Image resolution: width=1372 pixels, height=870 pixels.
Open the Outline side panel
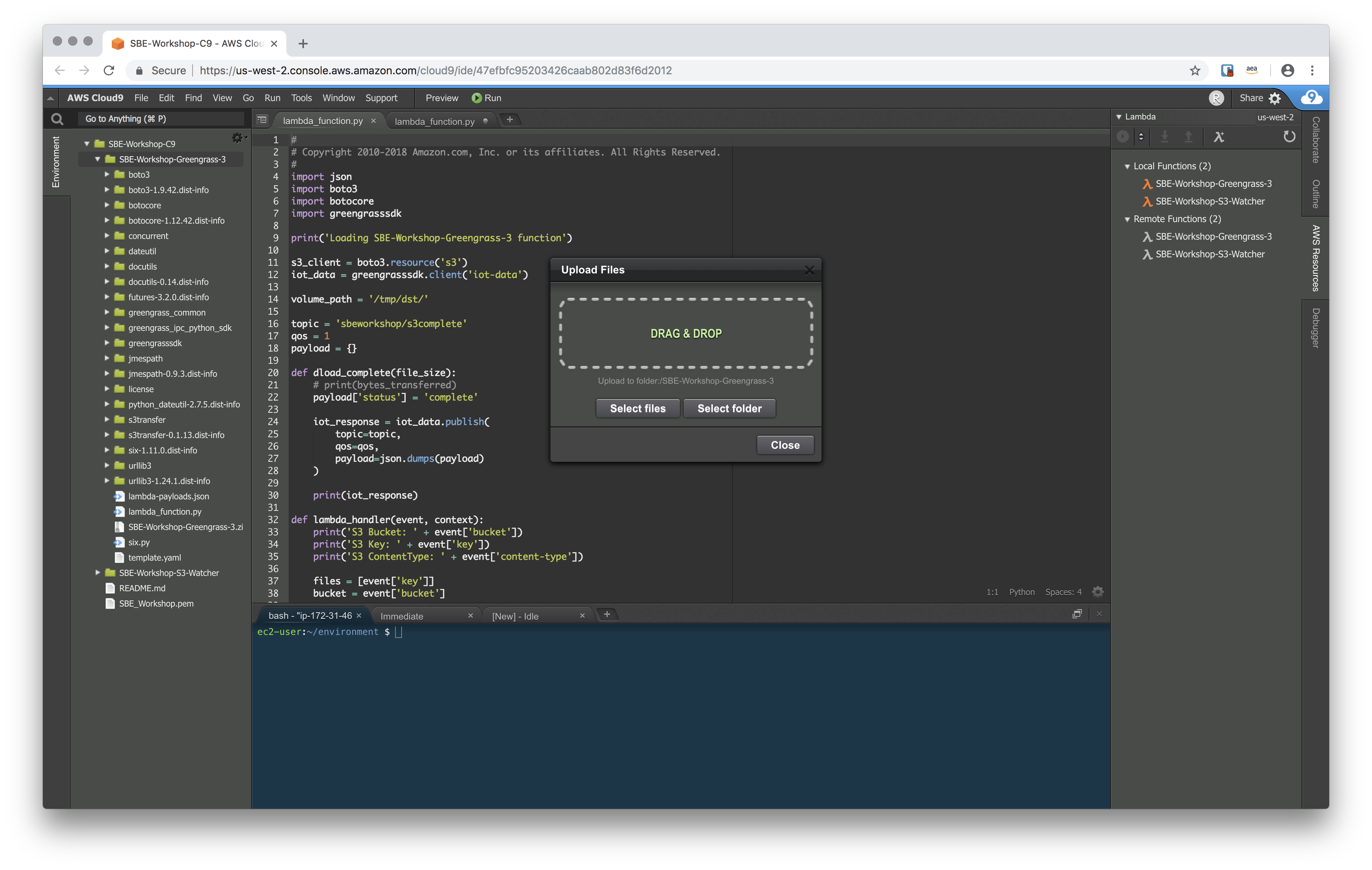(x=1316, y=194)
